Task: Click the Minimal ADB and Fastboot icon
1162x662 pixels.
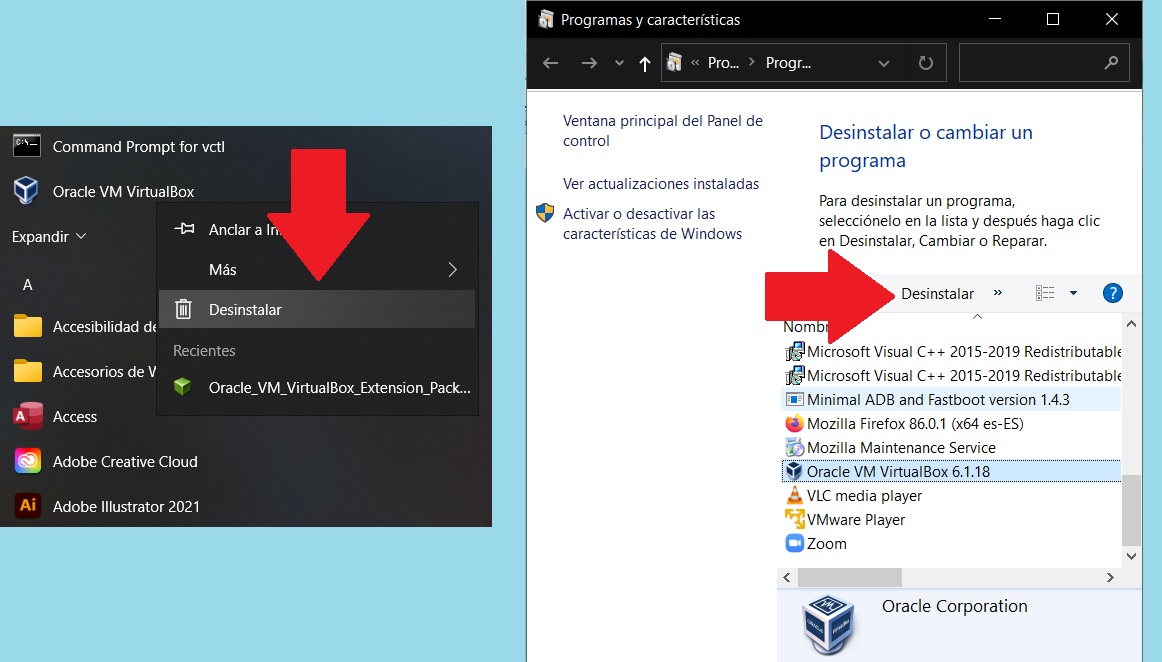Action: tap(794, 400)
